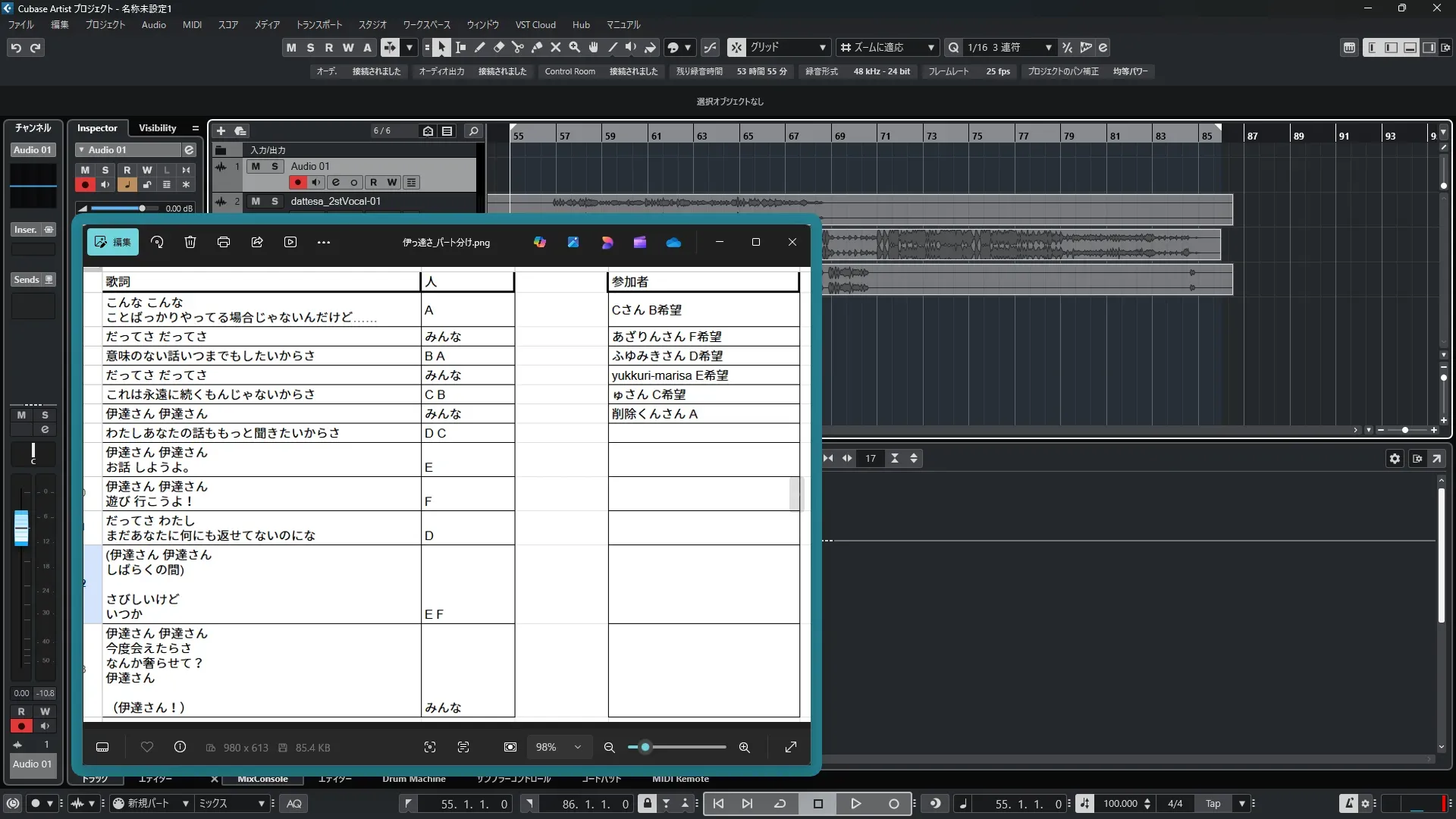Toggle Solo on the dattesa_2stVocal-01 track

(275, 201)
